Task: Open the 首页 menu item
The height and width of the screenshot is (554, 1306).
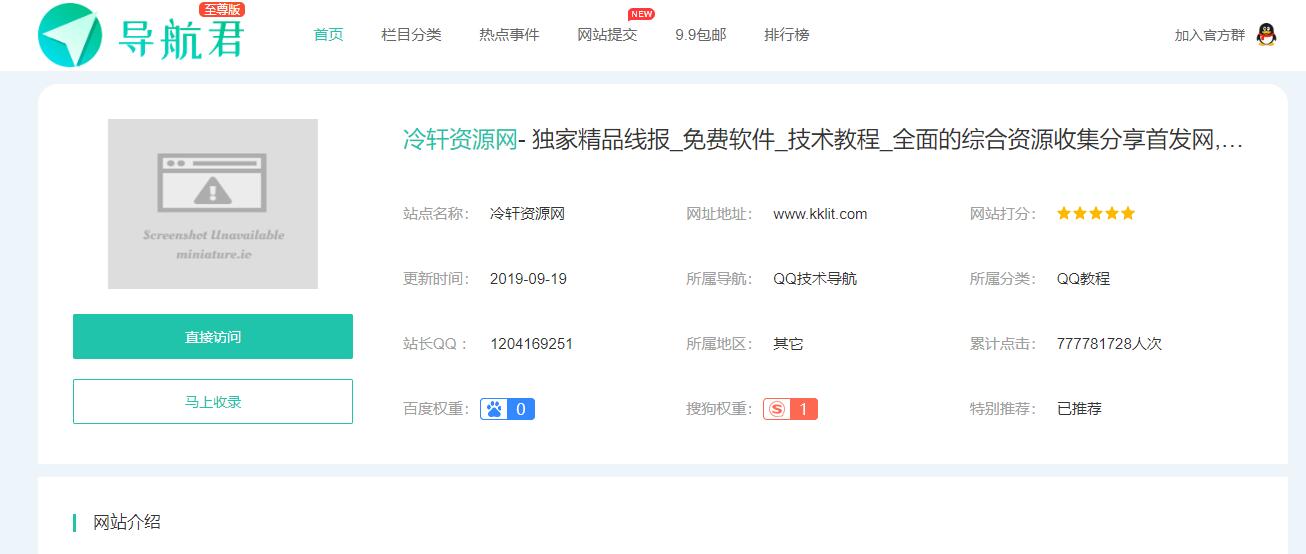Action: pos(328,35)
